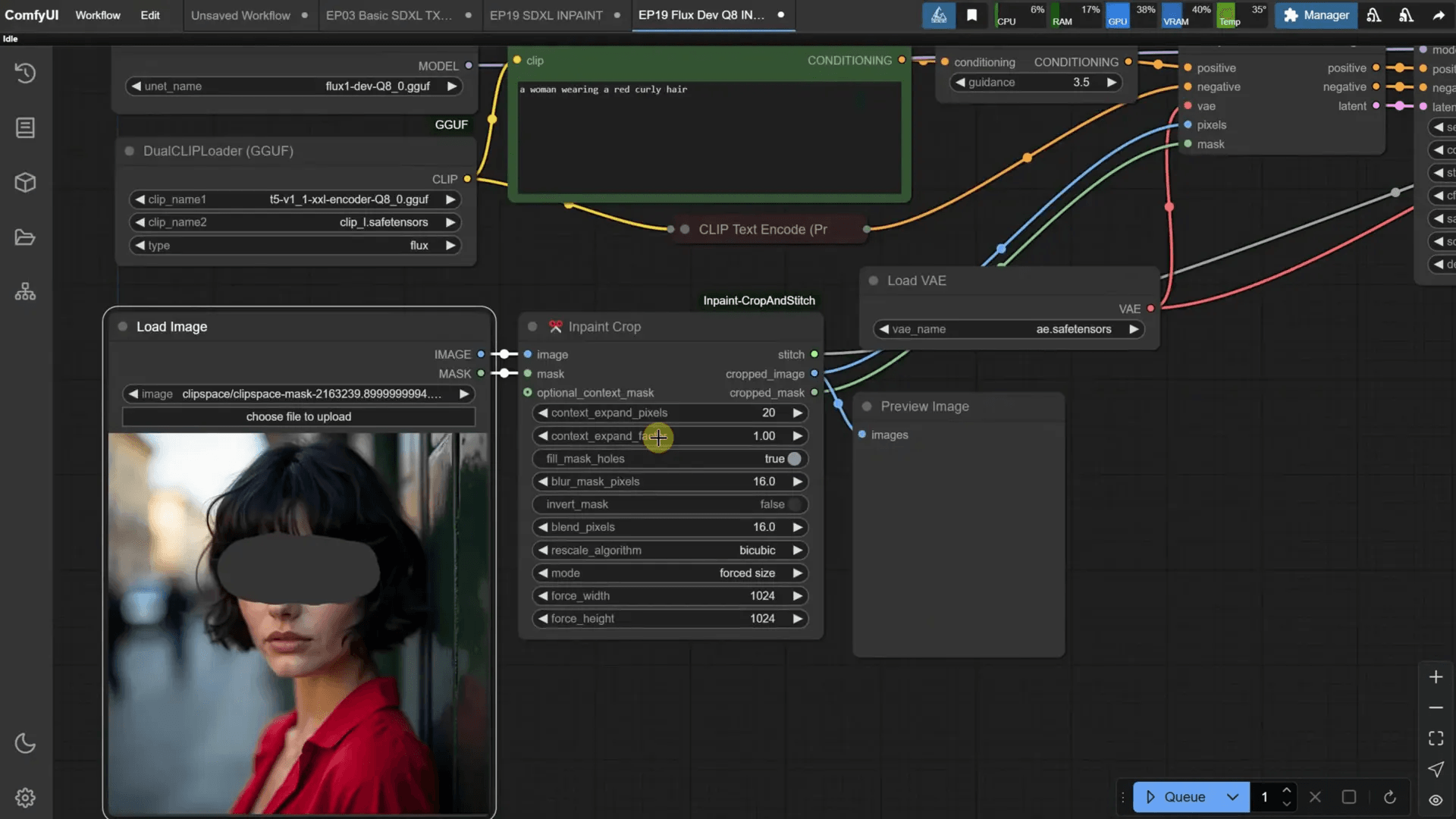Increase guidance value with right arrow

coord(1112,83)
